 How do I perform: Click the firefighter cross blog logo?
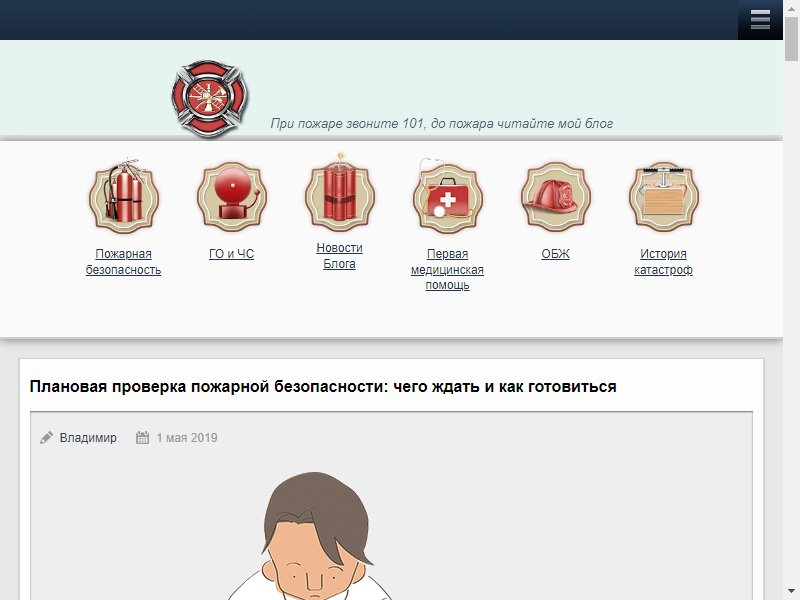210,99
